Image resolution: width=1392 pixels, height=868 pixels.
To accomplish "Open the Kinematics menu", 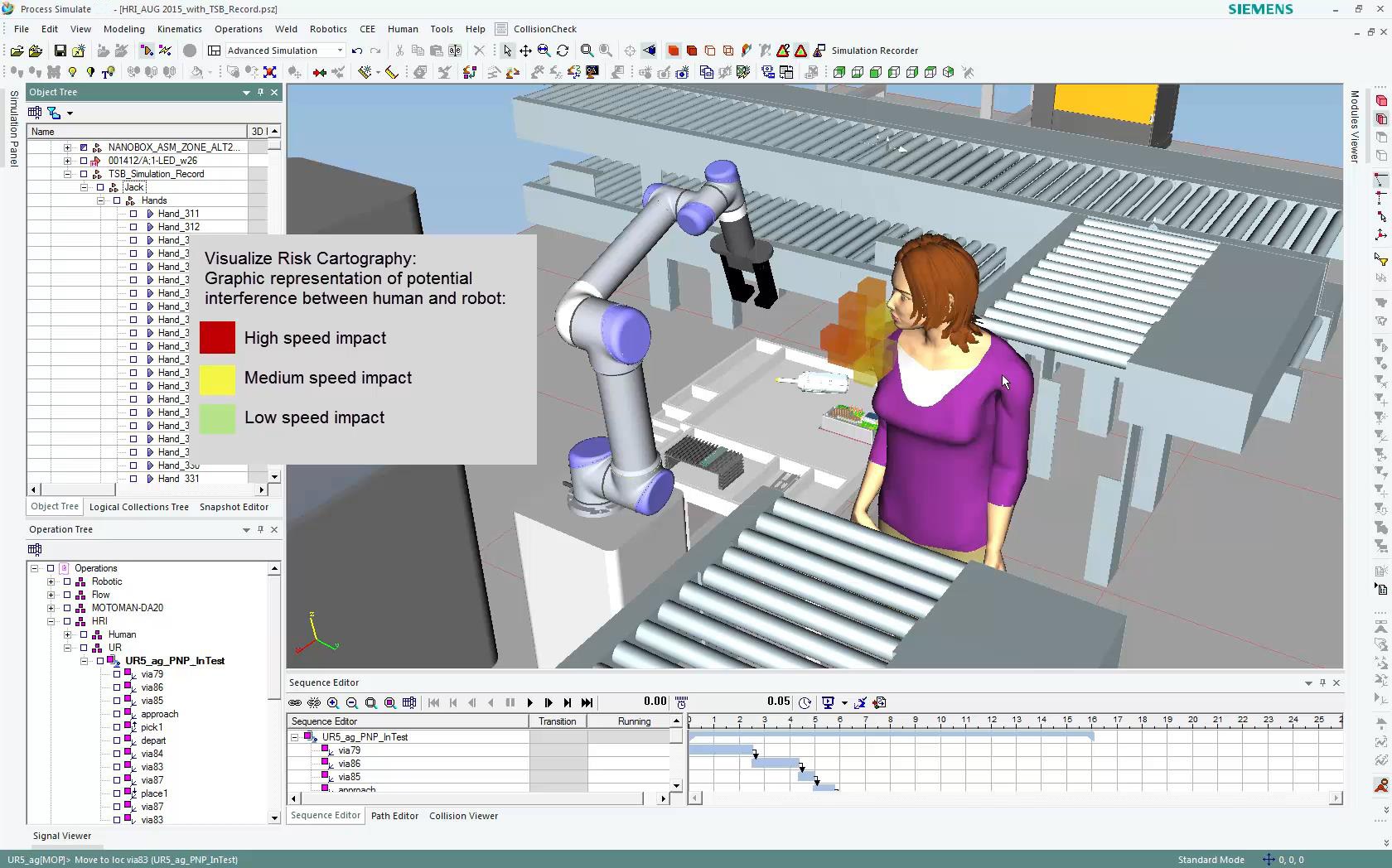I will pyautogui.click(x=179, y=29).
